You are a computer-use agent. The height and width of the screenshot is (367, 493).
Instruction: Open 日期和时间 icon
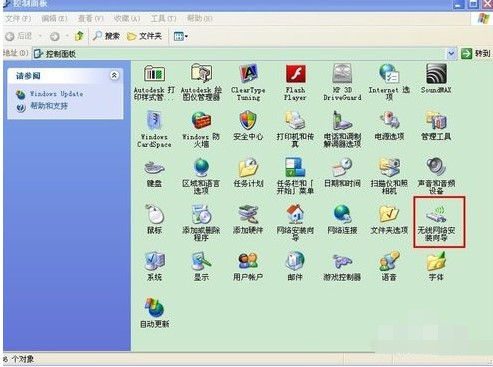pos(342,167)
